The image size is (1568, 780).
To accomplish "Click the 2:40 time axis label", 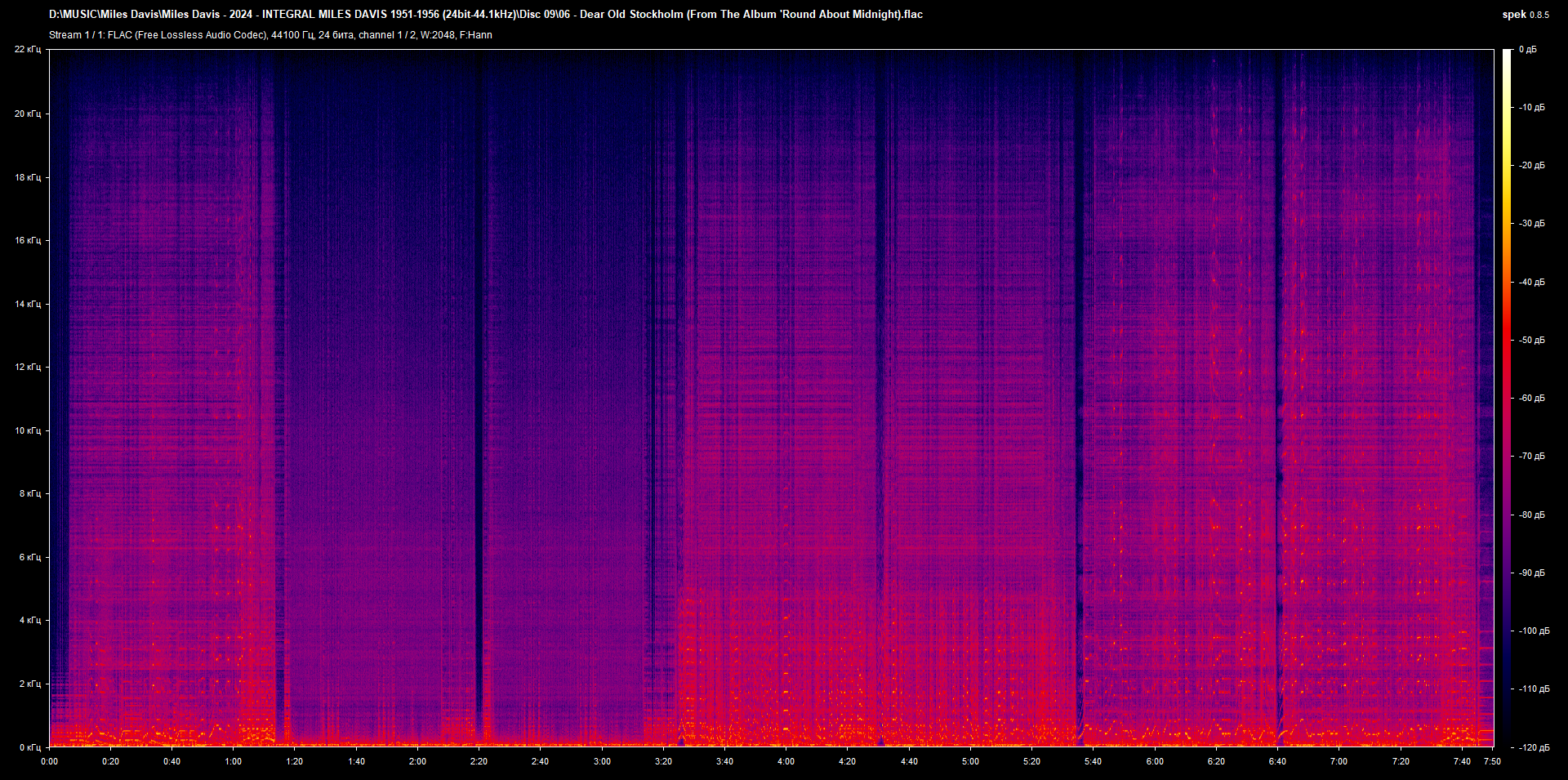I will point(540,761).
